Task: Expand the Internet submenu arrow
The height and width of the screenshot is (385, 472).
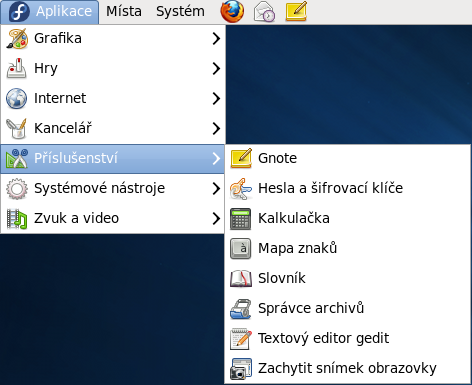Action: pyautogui.click(x=216, y=99)
